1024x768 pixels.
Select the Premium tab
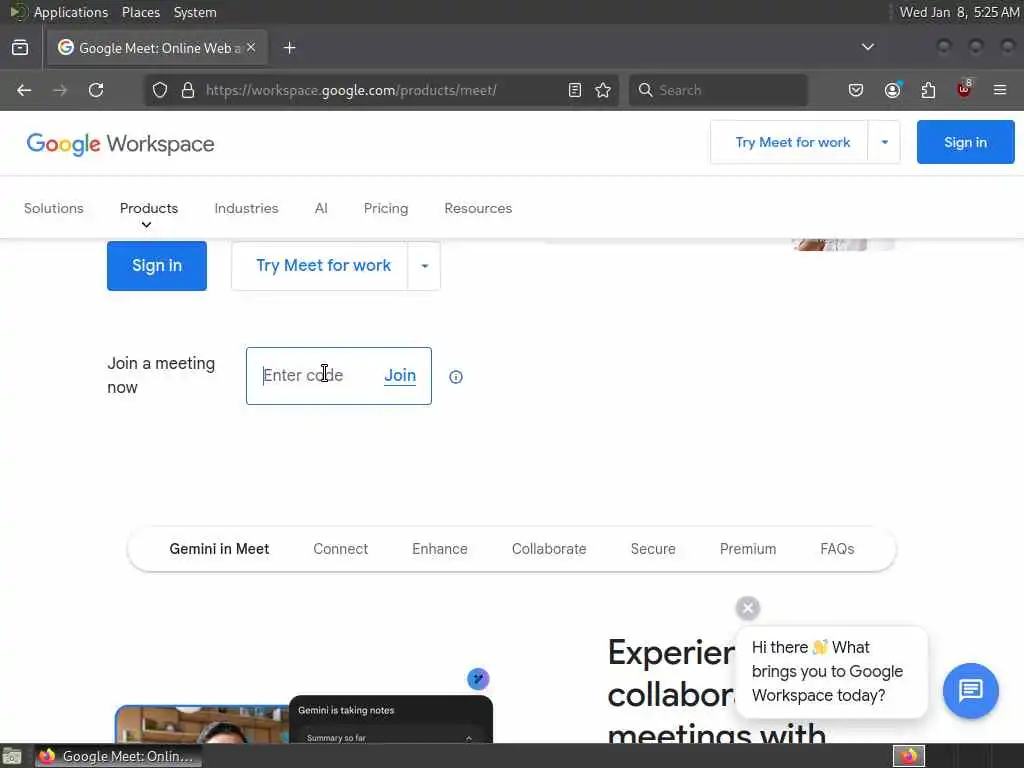[748, 549]
